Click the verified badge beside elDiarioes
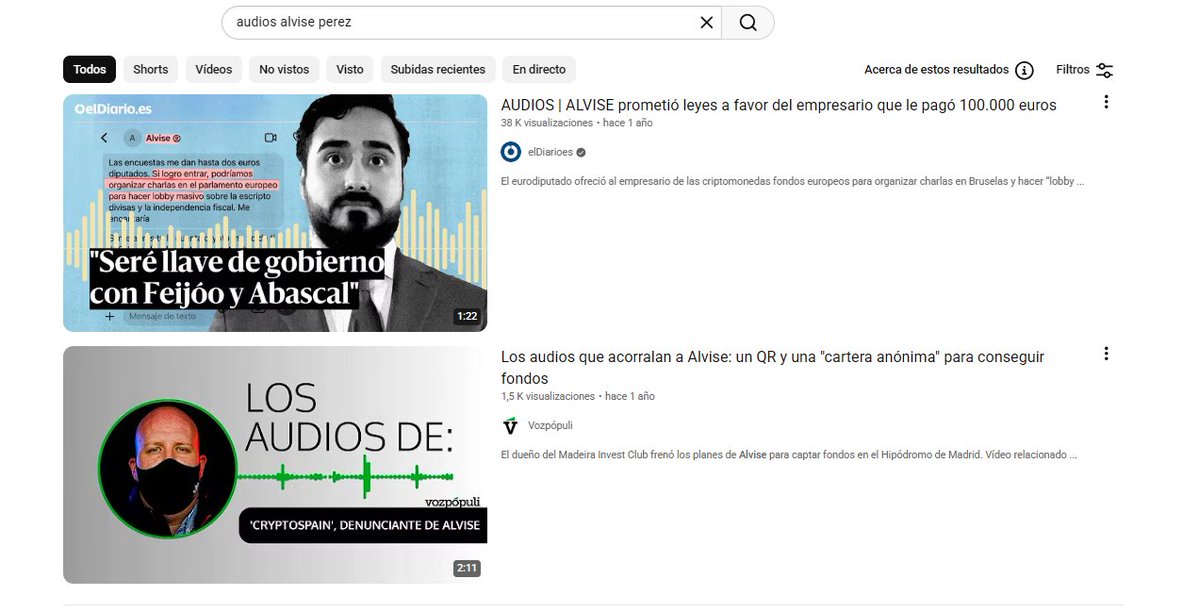The image size is (1199, 612). click(581, 152)
